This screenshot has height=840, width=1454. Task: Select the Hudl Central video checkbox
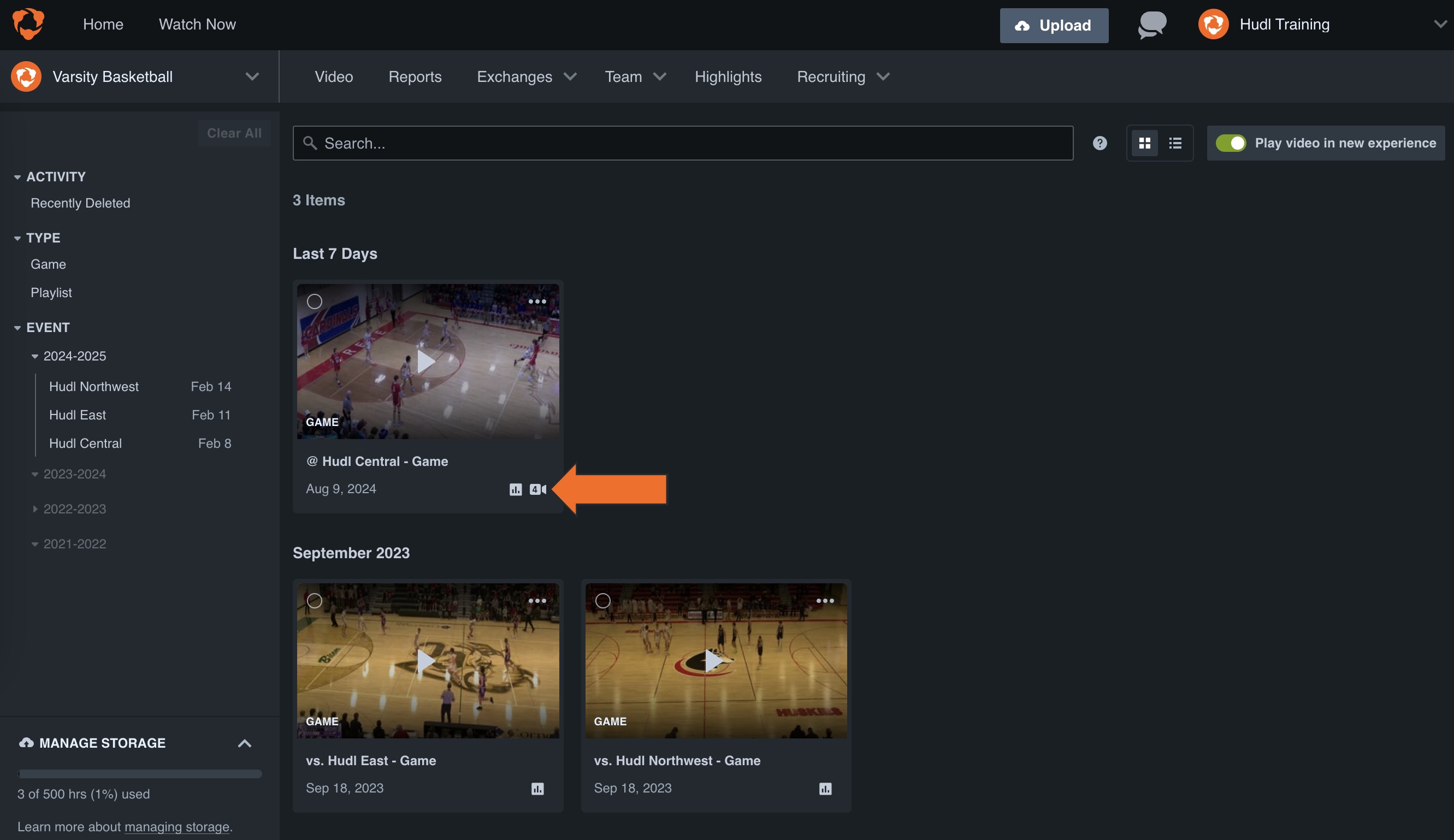pos(315,300)
